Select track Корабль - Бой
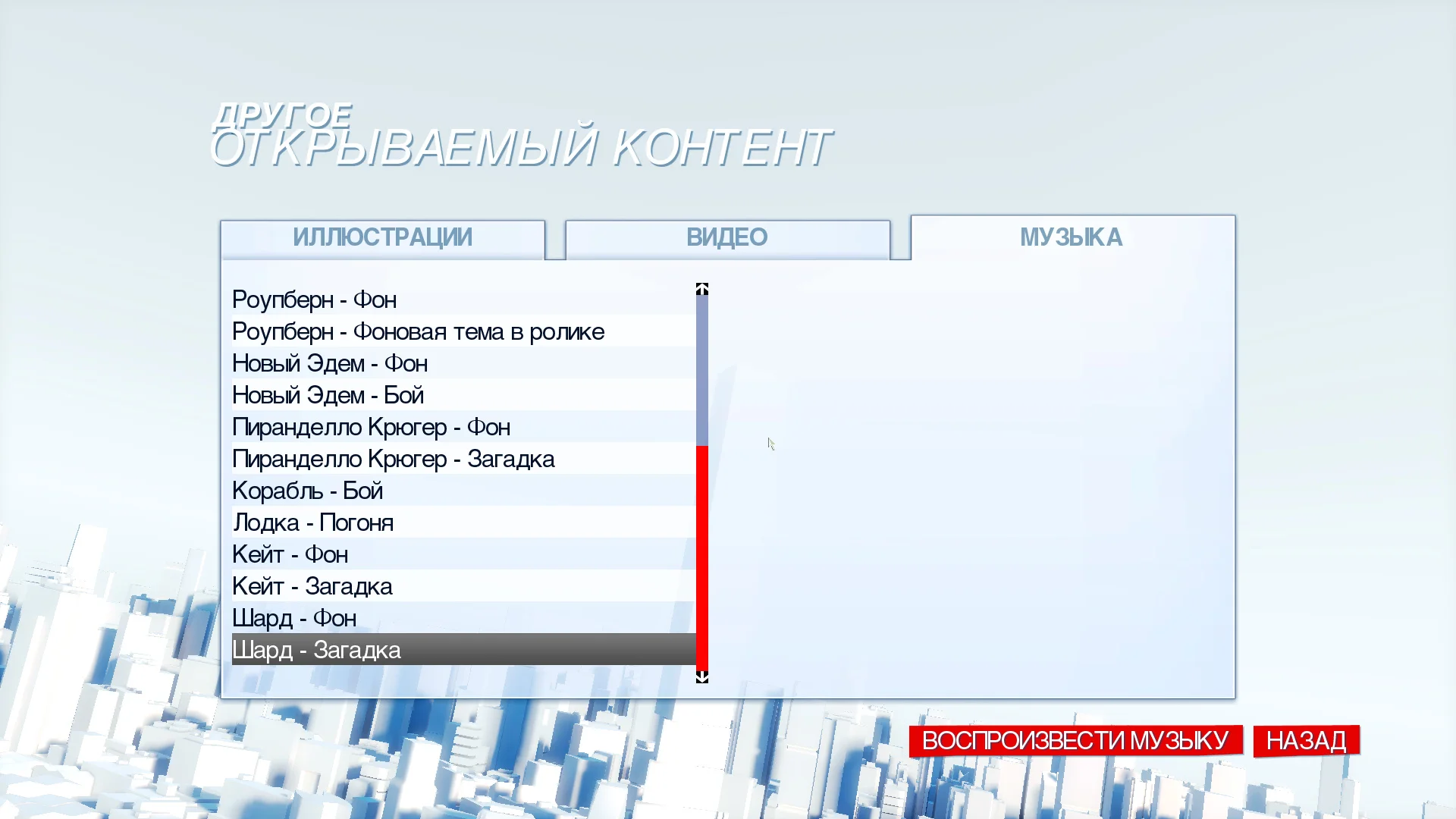 tap(463, 491)
